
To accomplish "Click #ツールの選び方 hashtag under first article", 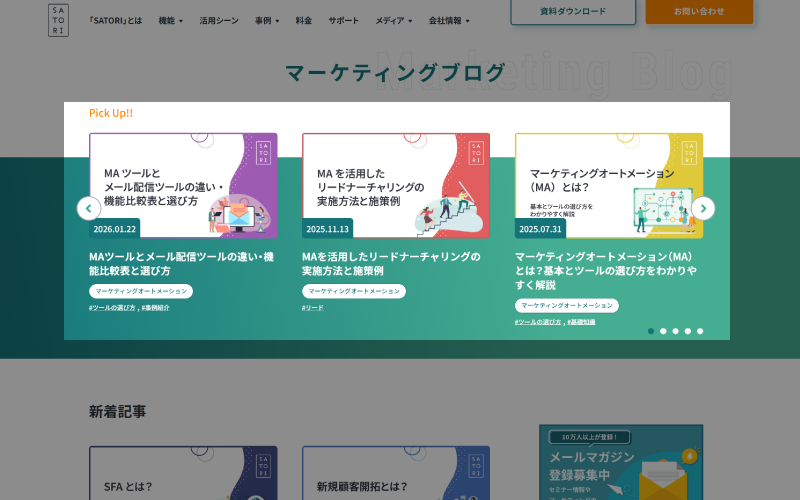I will point(112,308).
